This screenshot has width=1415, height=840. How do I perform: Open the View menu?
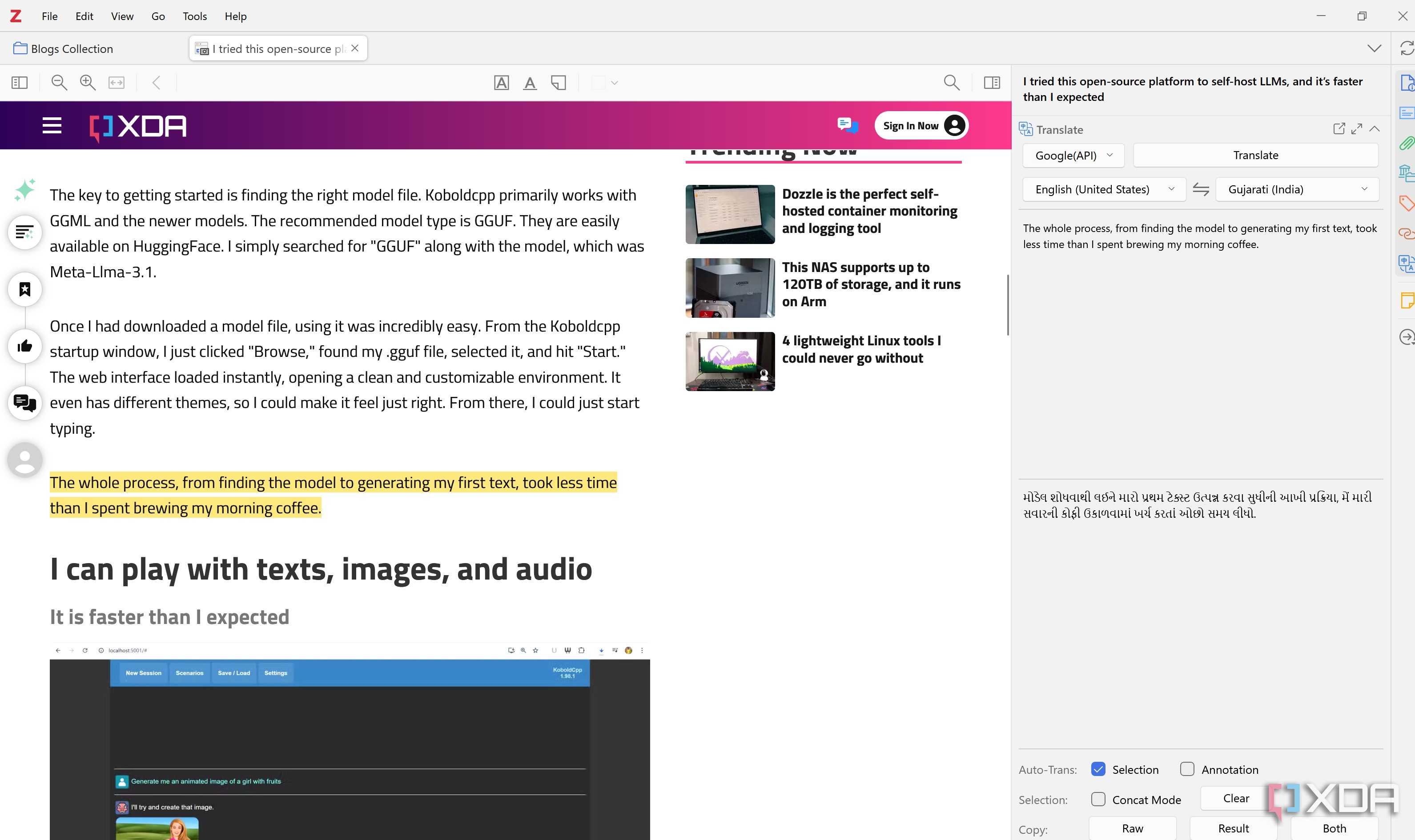coord(122,16)
